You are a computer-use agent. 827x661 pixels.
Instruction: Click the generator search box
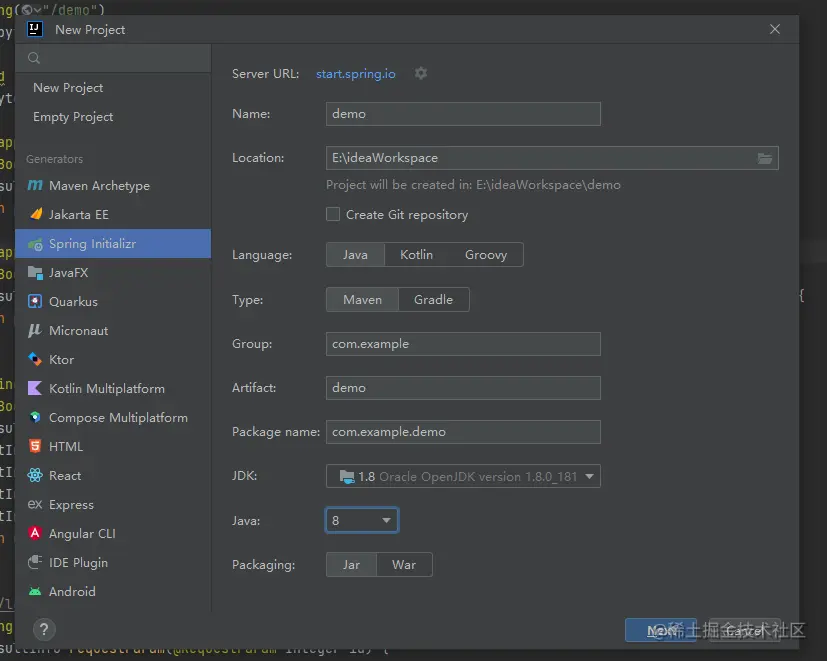click(x=113, y=58)
